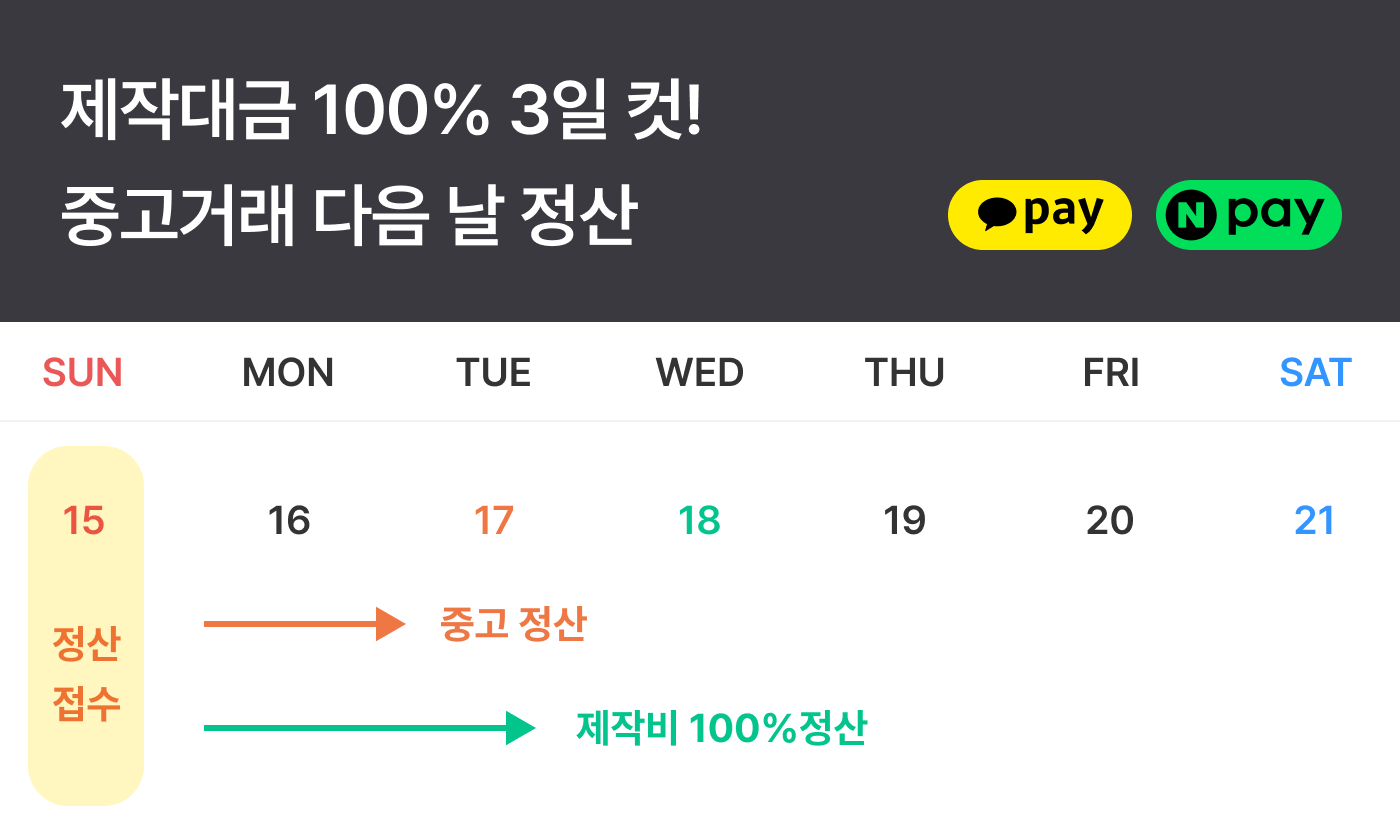This screenshot has width=1400, height=830.
Task: Click the 정산 접수 label
Action: [86, 674]
